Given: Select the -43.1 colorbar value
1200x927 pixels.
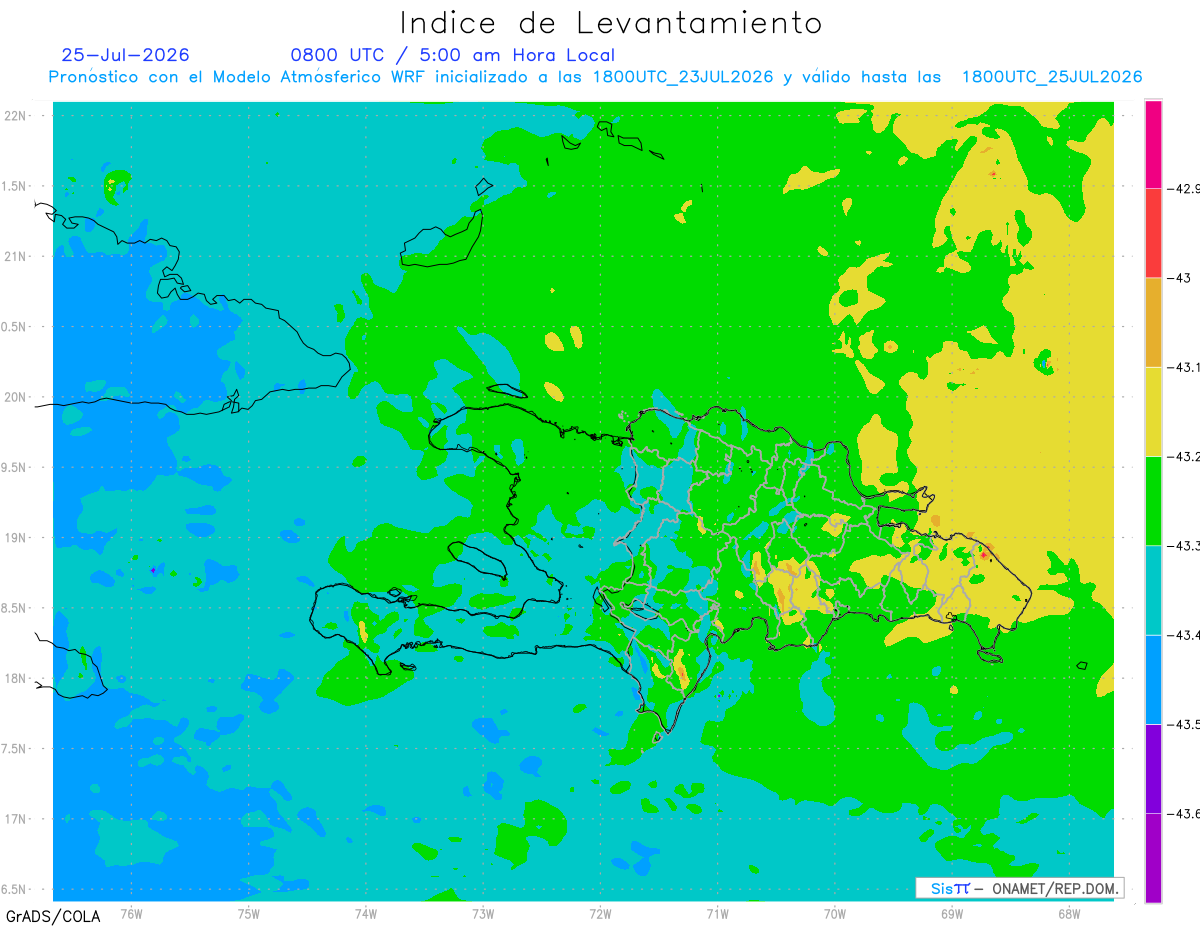Looking at the screenshot, I should [1184, 367].
